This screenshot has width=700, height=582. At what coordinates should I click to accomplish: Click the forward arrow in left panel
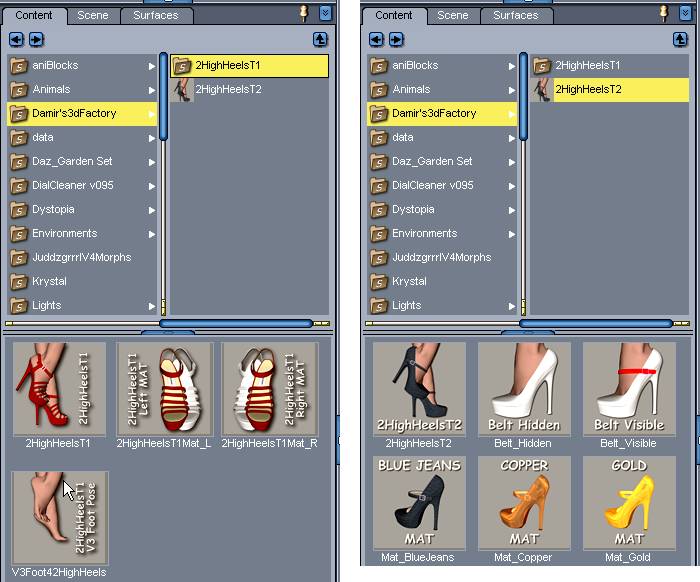36,39
